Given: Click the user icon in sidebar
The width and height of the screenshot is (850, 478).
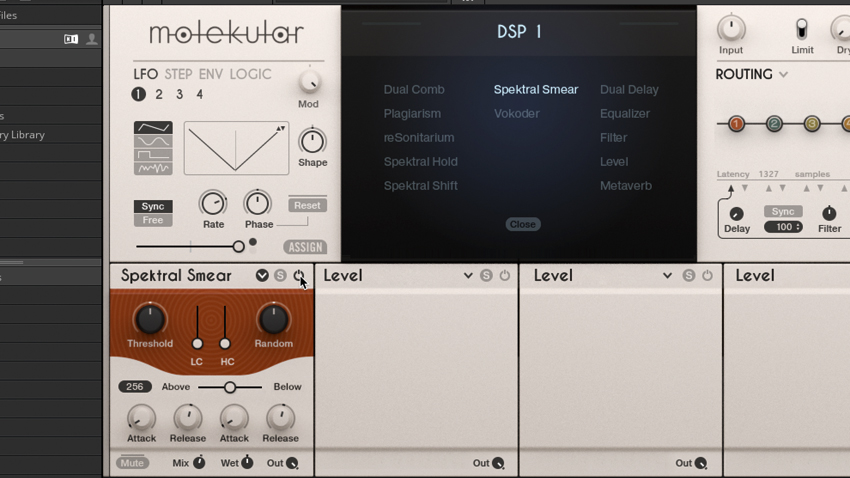Looking at the screenshot, I should (x=92, y=39).
